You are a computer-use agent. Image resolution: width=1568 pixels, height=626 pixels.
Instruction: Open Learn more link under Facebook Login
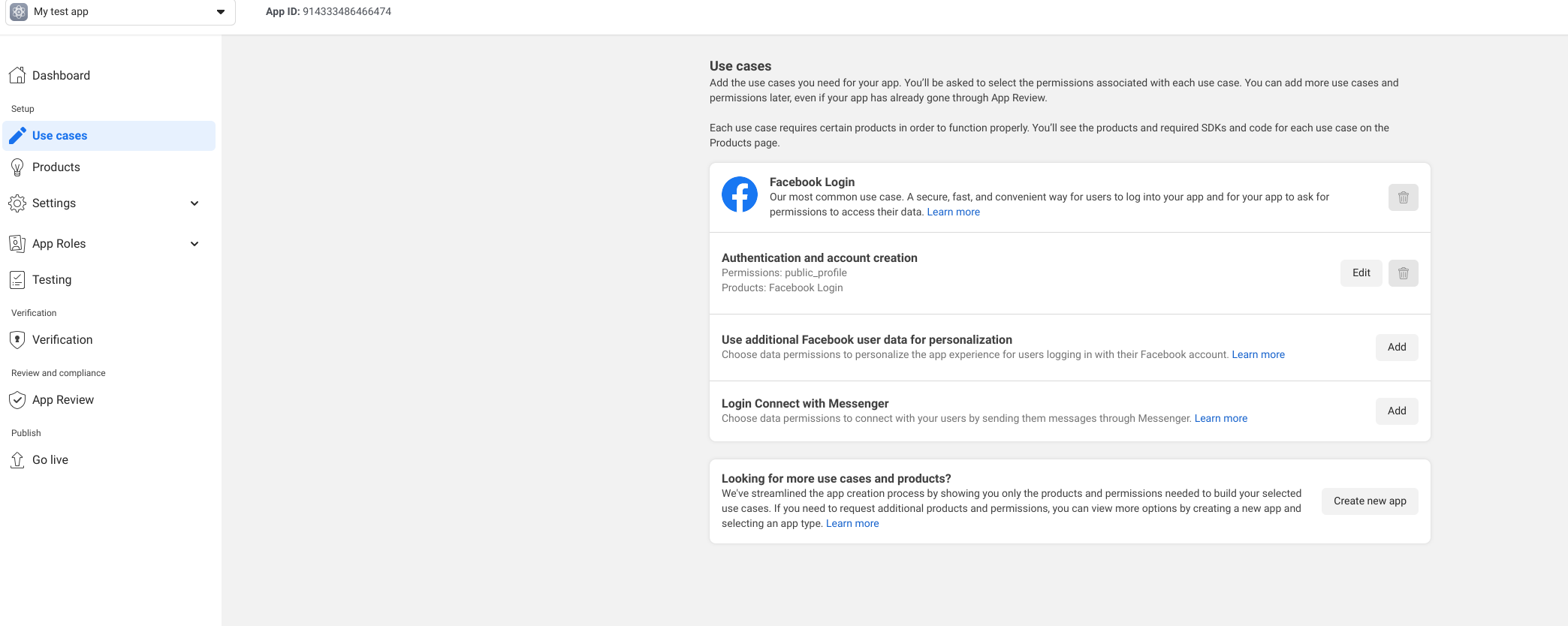point(953,212)
